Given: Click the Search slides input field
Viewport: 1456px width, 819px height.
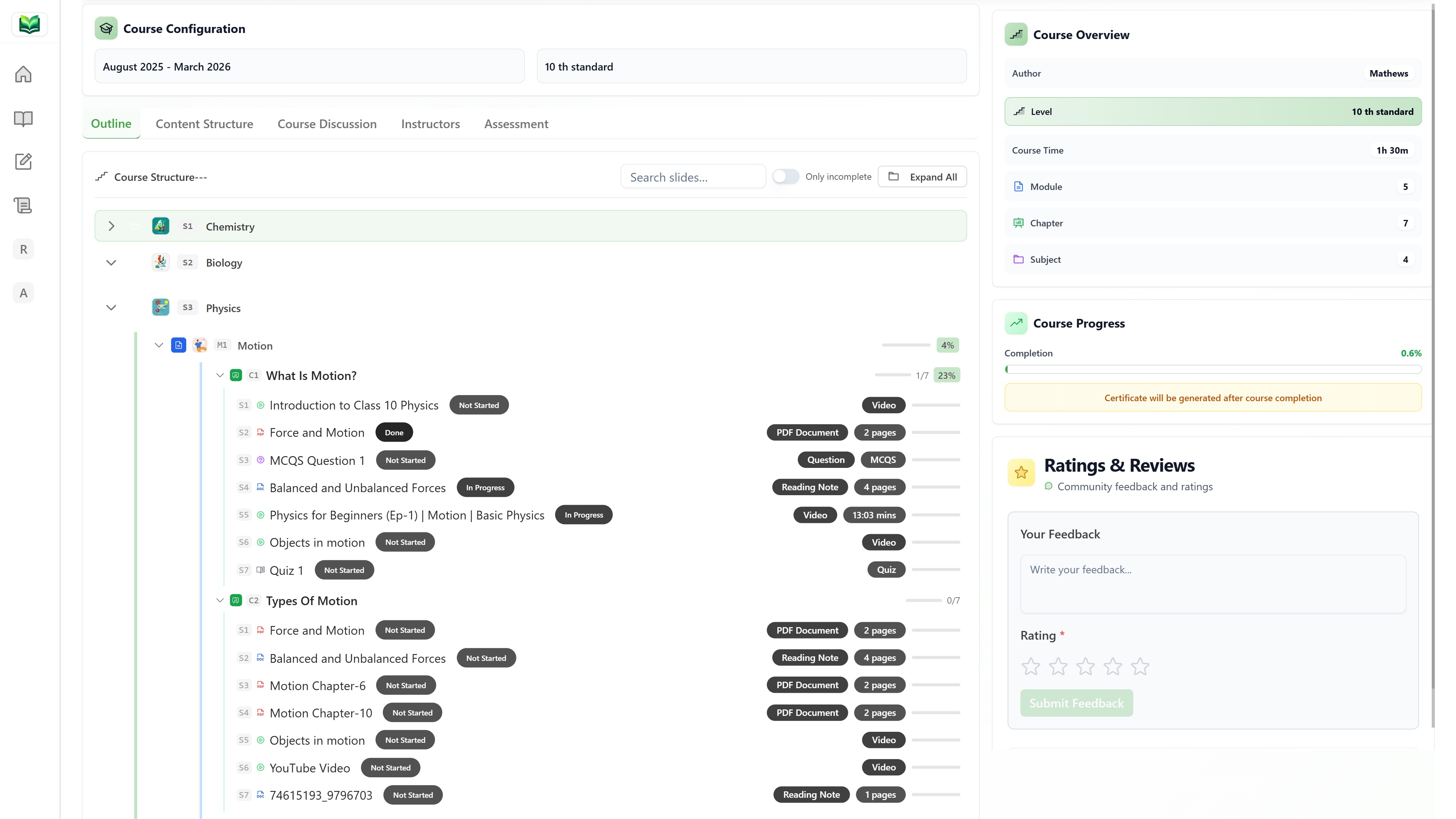Looking at the screenshot, I should click(692, 176).
